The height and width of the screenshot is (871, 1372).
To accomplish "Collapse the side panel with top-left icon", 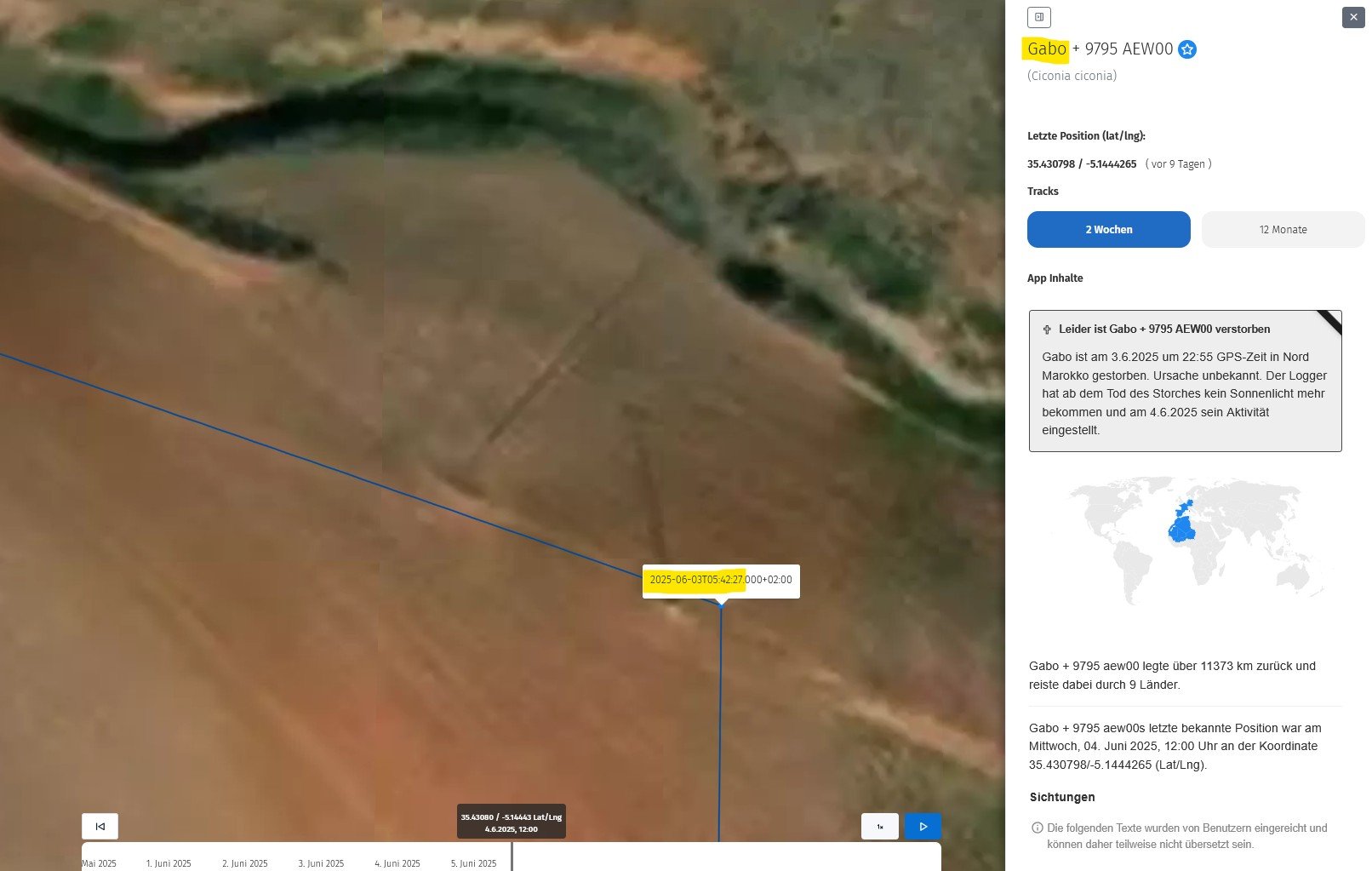I will pos(1038,17).
